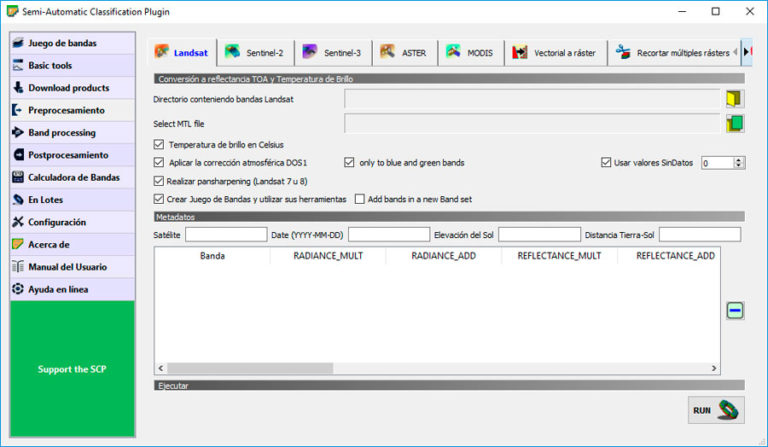Open Ayuda en línea

coord(72,289)
